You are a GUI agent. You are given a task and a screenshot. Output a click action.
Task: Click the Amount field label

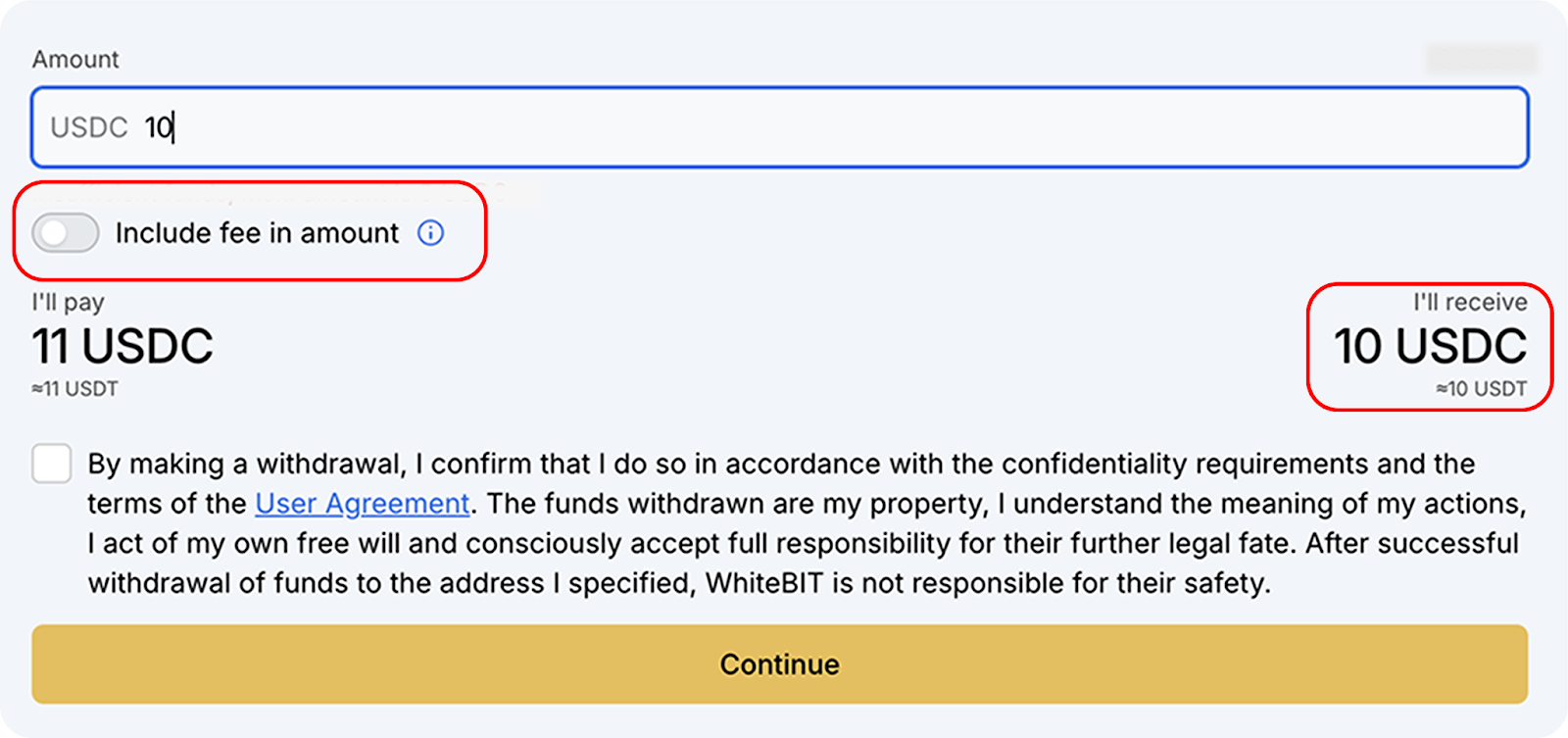coord(75,60)
